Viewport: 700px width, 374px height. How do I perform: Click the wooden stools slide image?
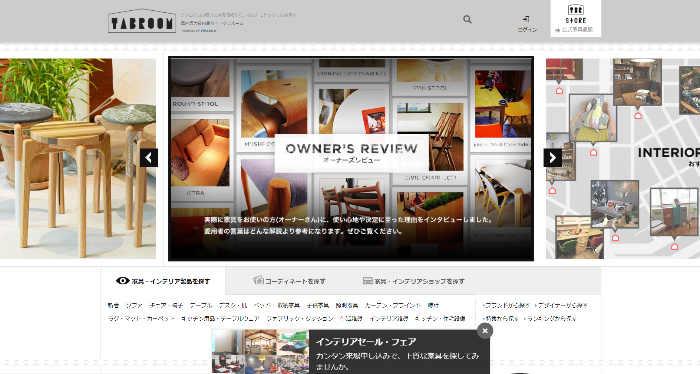(78, 158)
